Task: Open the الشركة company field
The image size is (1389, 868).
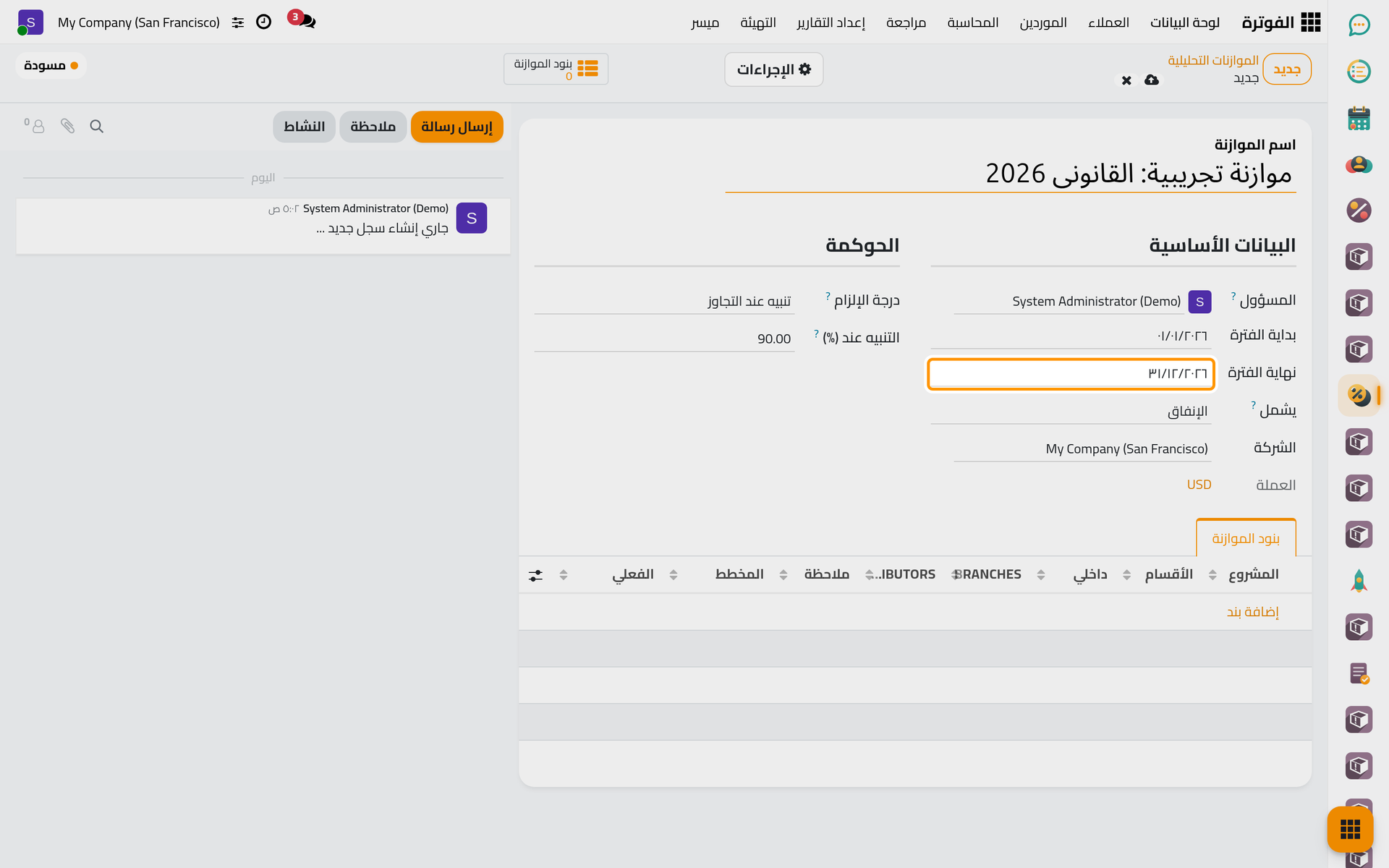Action: (x=1082, y=448)
